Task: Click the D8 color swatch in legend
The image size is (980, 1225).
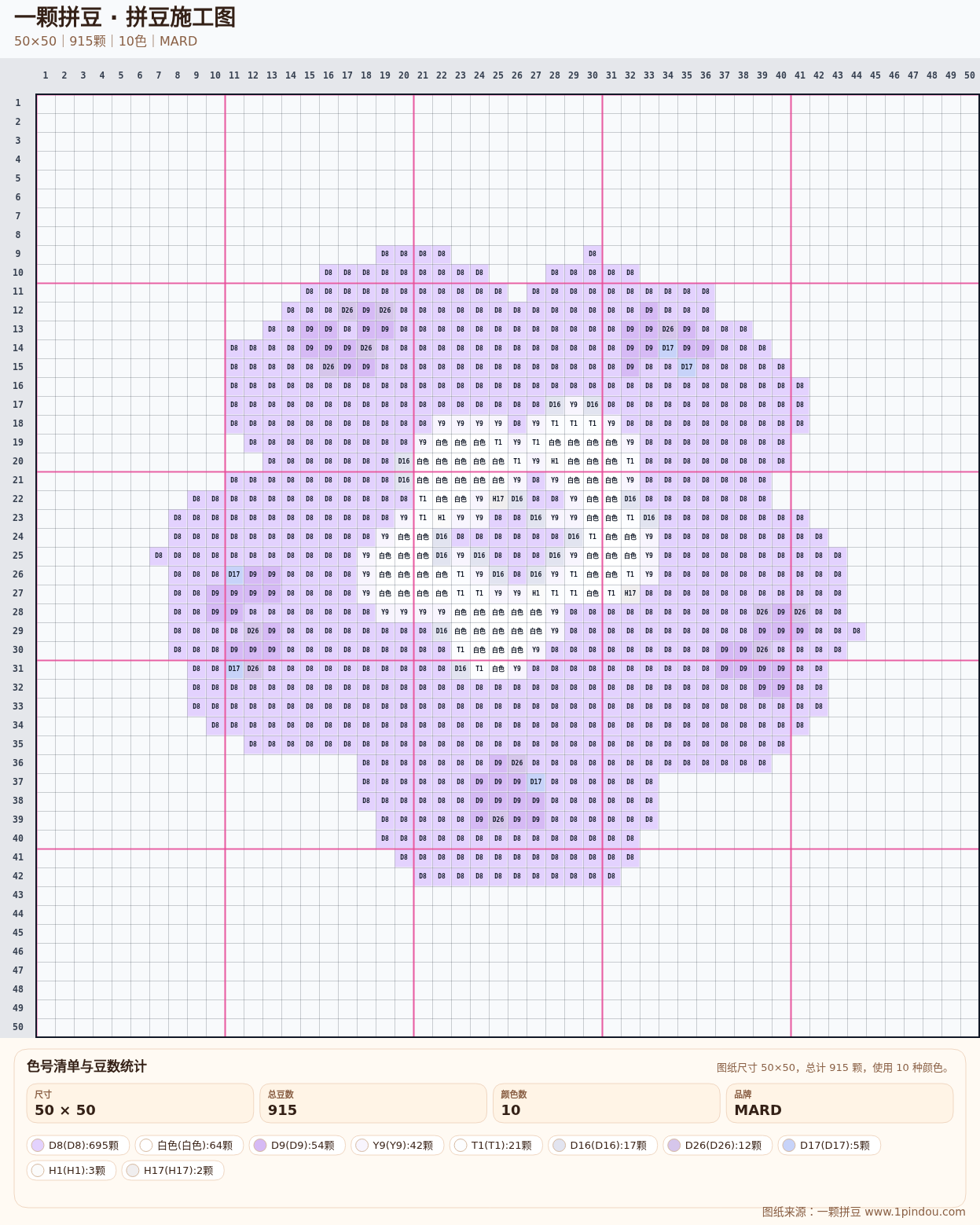Action: pos(38,1146)
